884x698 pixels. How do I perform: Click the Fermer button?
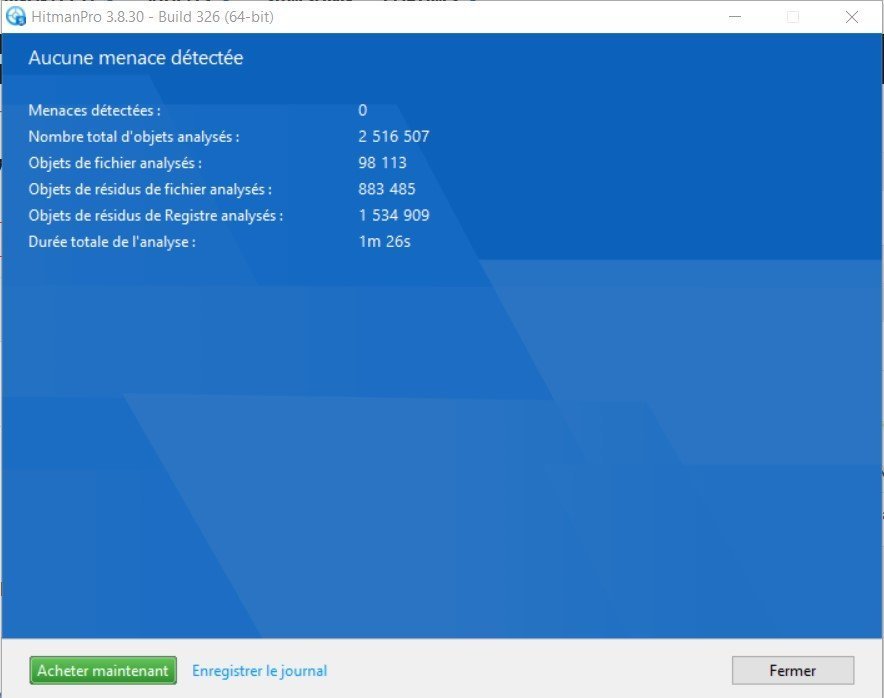point(793,670)
